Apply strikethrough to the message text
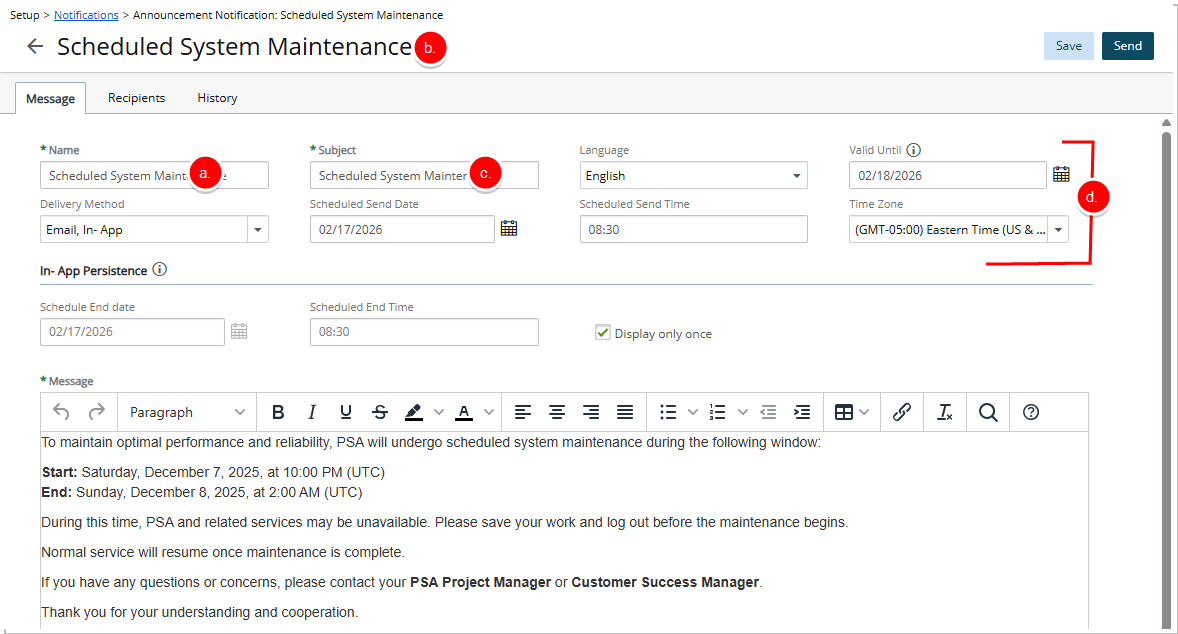Viewport: 1178px width, 634px height. click(x=379, y=411)
